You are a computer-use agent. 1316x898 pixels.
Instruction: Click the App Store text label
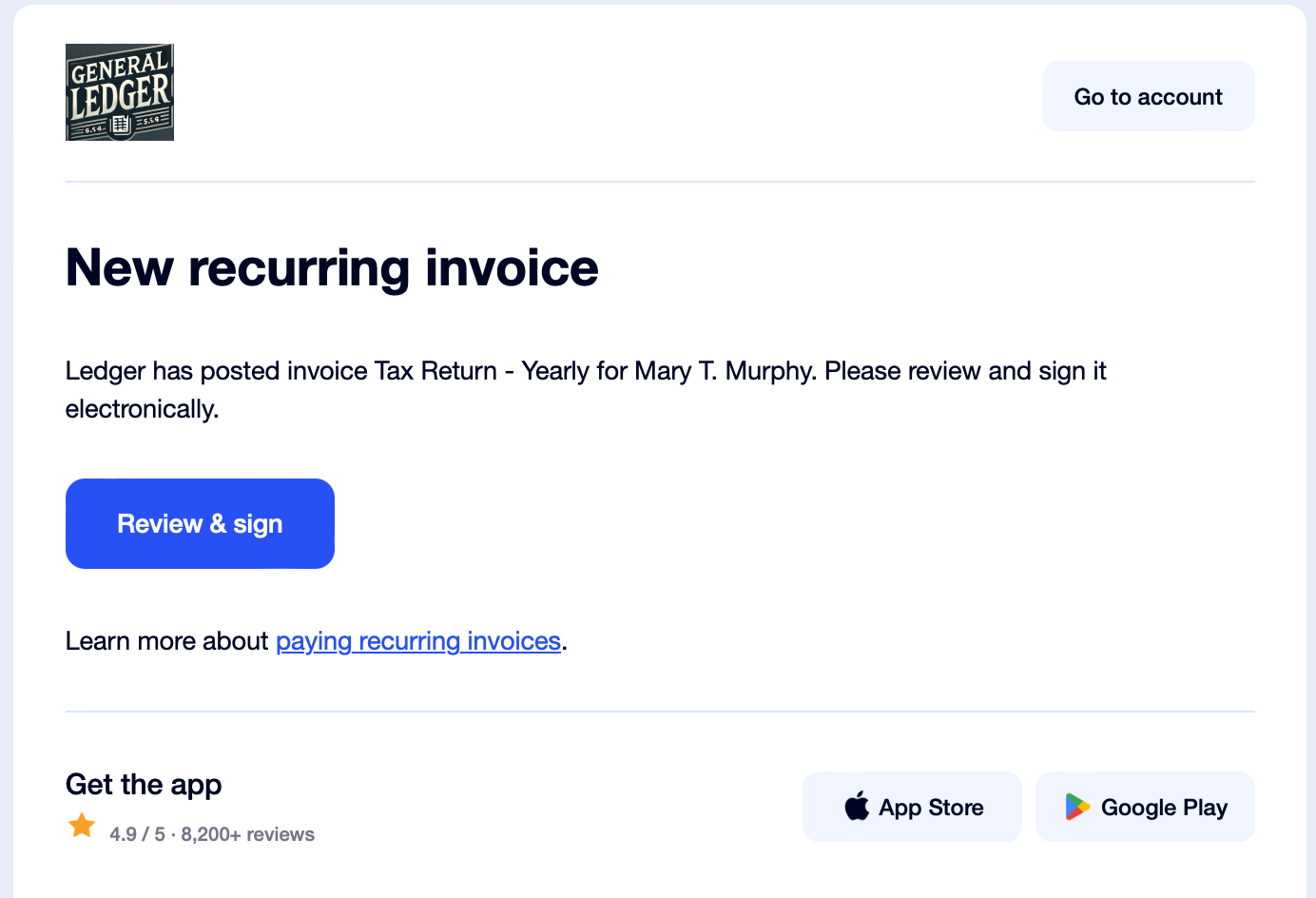click(931, 808)
